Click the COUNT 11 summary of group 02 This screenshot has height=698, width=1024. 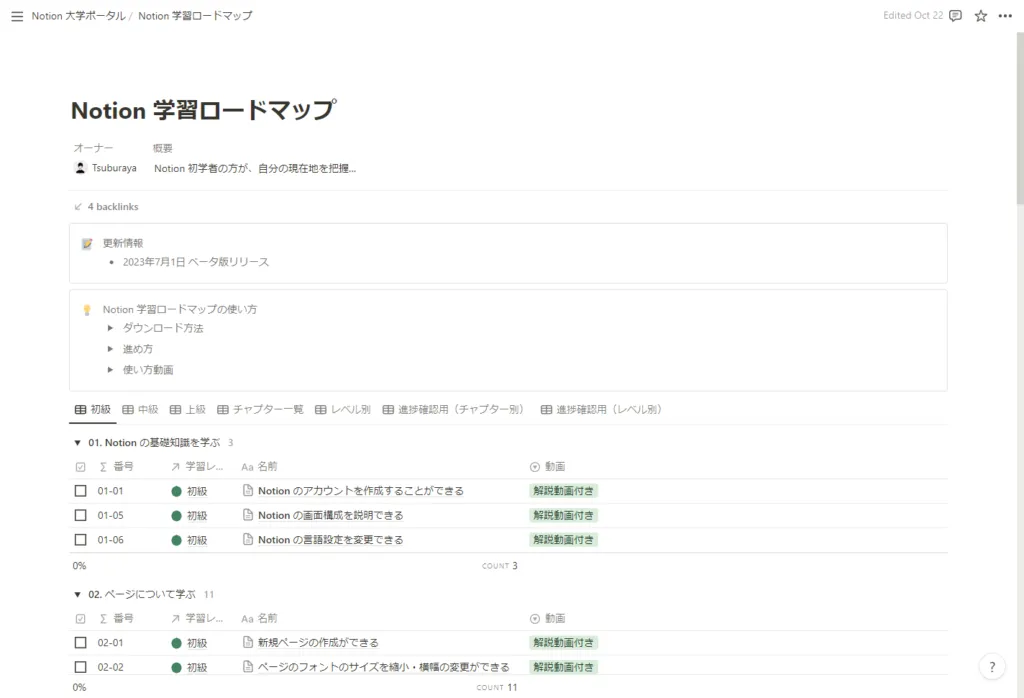click(497, 687)
